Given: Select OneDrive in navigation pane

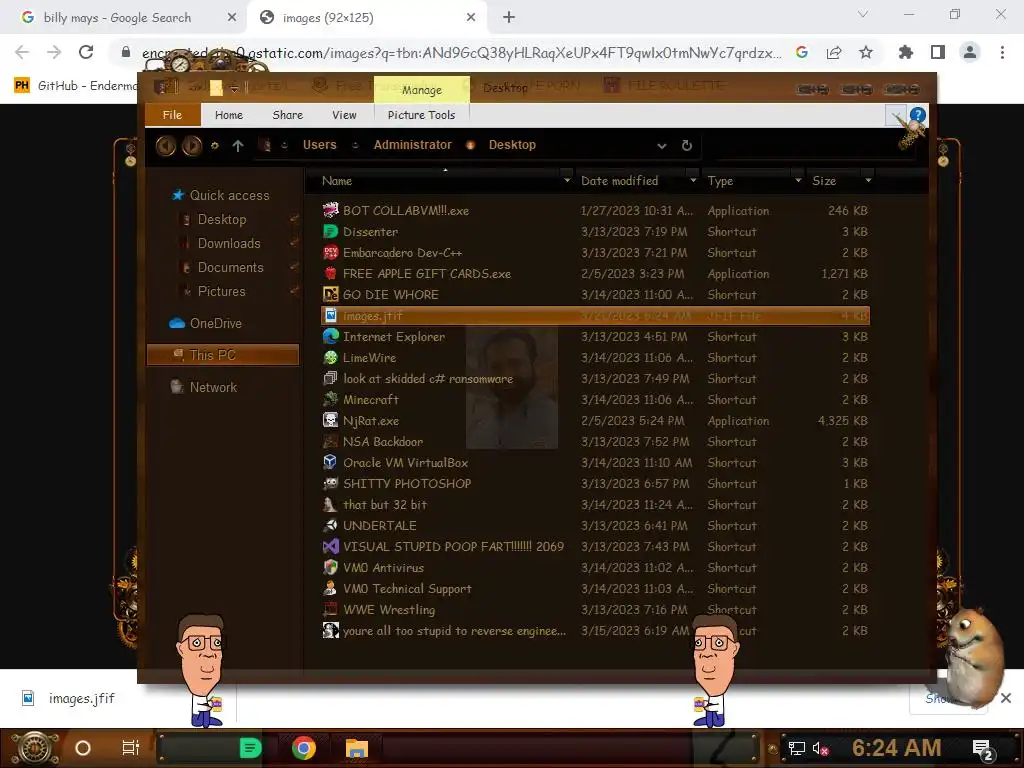Looking at the screenshot, I should [x=206, y=323].
